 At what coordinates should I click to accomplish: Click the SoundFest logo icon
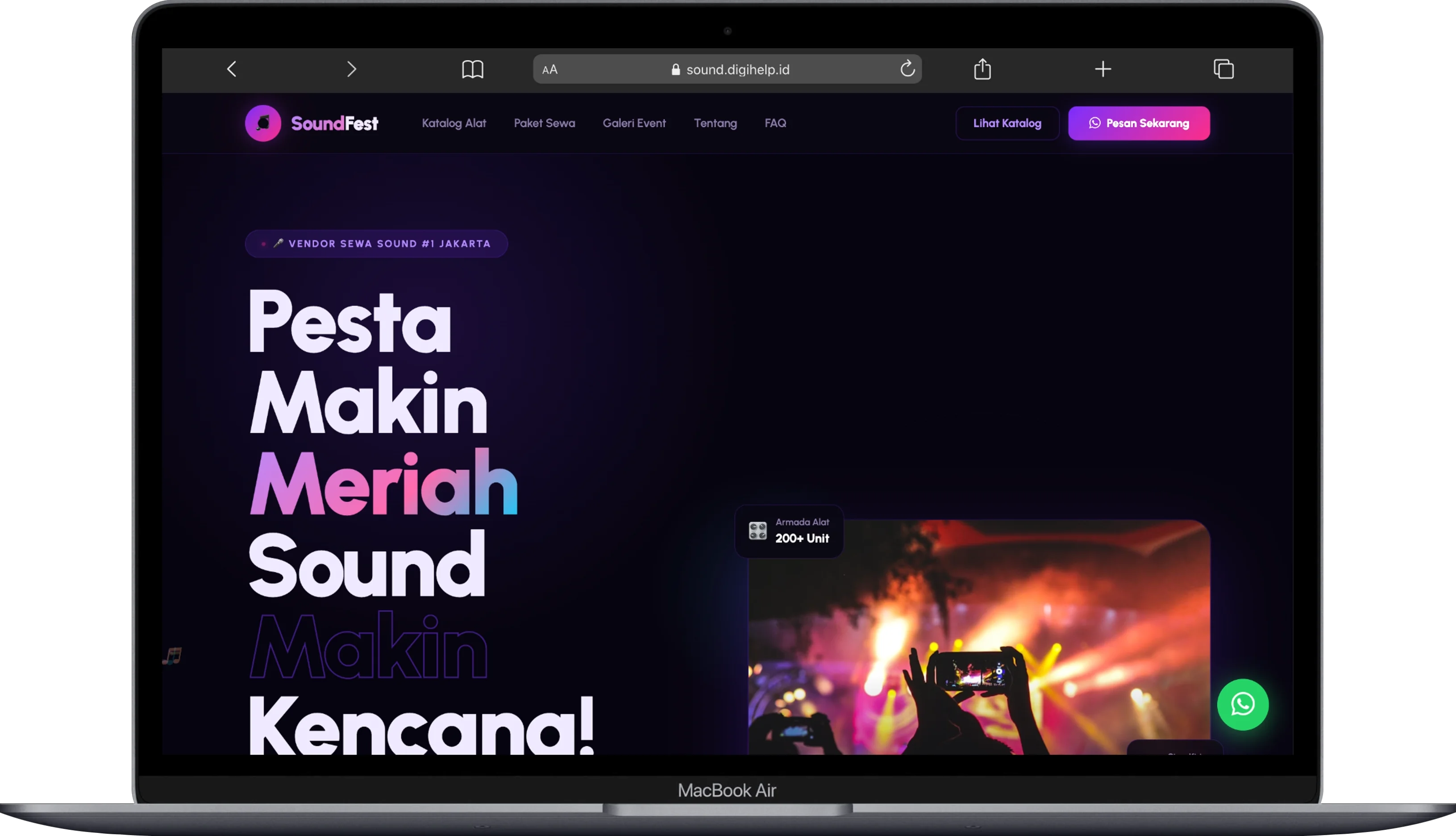tap(263, 123)
